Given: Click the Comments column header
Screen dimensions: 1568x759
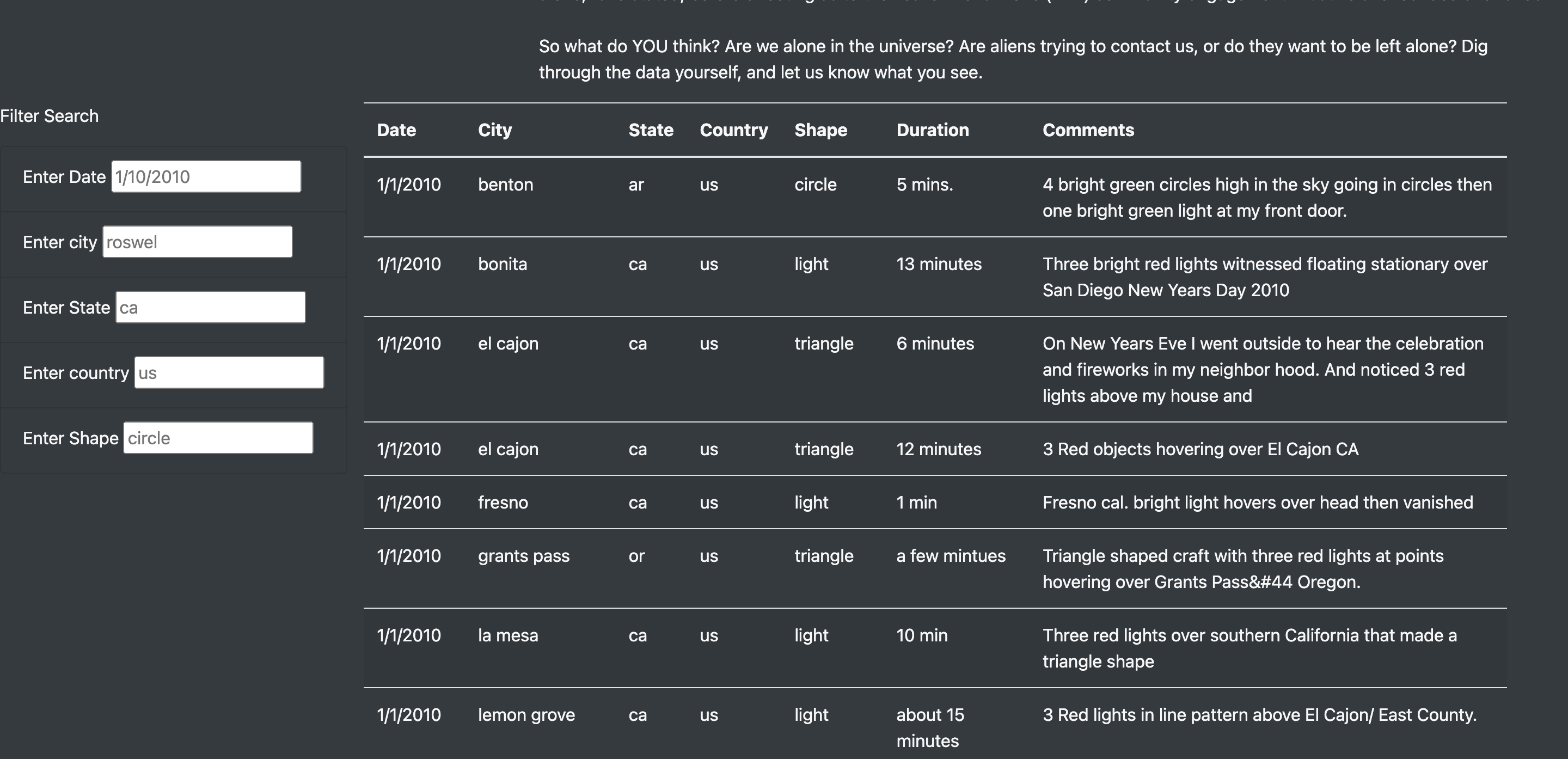Looking at the screenshot, I should pos(1088,130).
